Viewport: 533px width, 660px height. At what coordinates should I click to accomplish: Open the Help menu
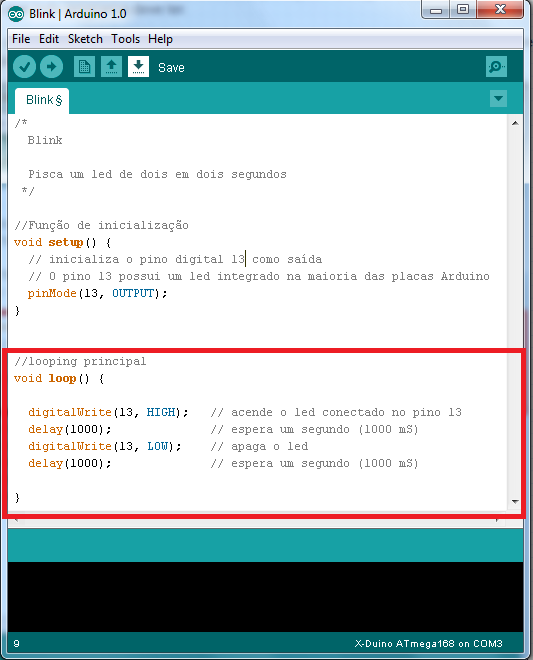pos(160,39)
